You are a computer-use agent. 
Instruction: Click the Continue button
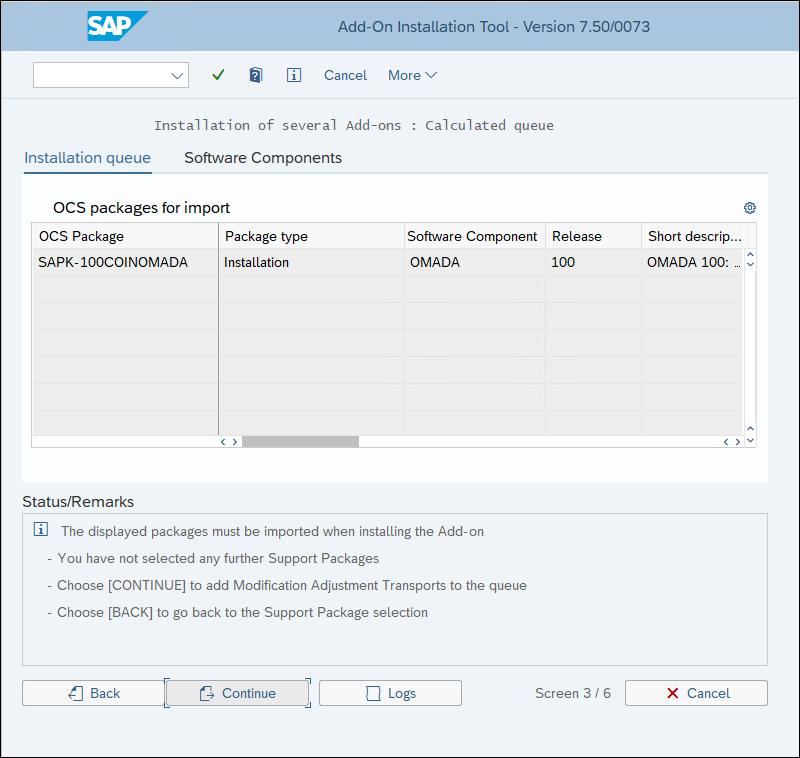237,693
